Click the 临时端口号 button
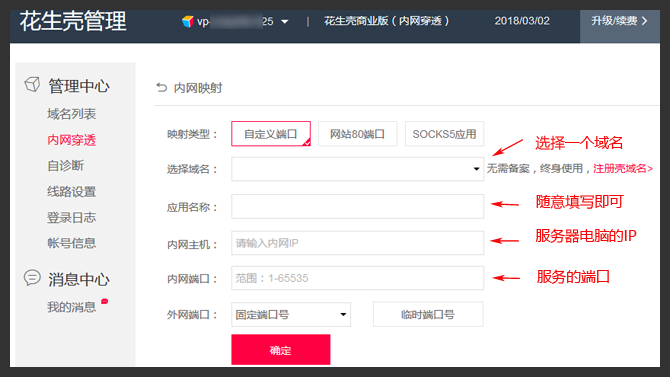 (428, 315)
